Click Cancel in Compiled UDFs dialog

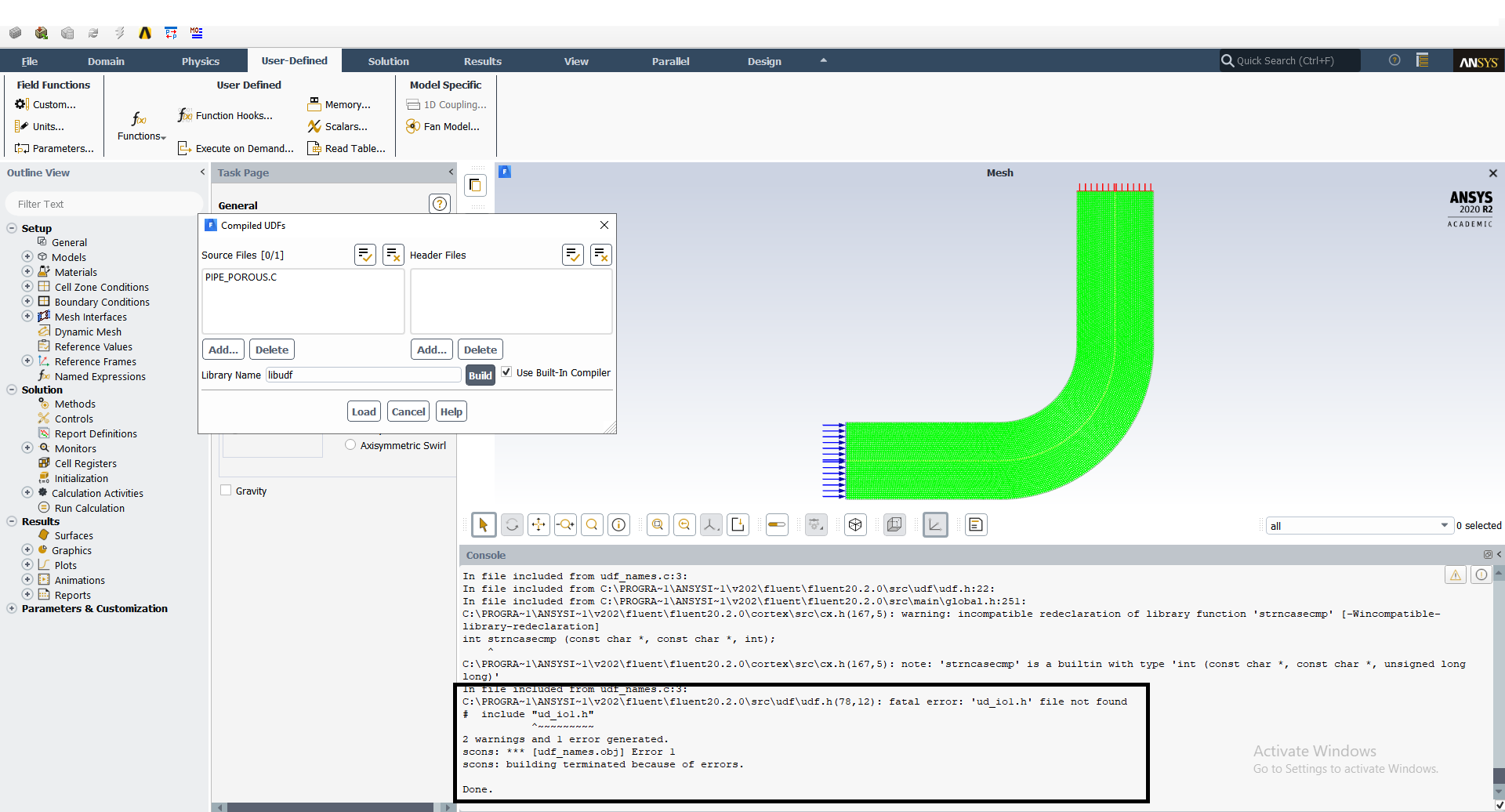(x=408, y=411)
